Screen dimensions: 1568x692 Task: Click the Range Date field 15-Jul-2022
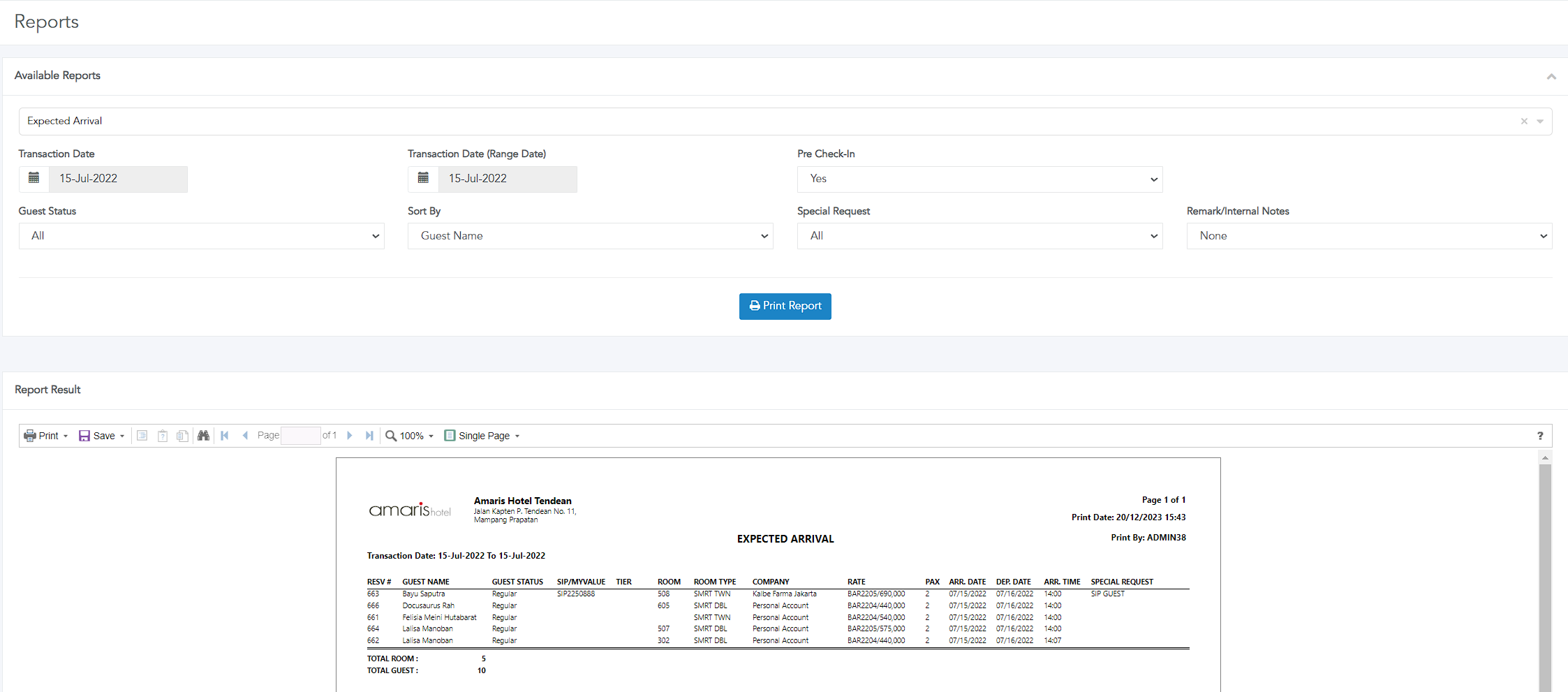508,179
